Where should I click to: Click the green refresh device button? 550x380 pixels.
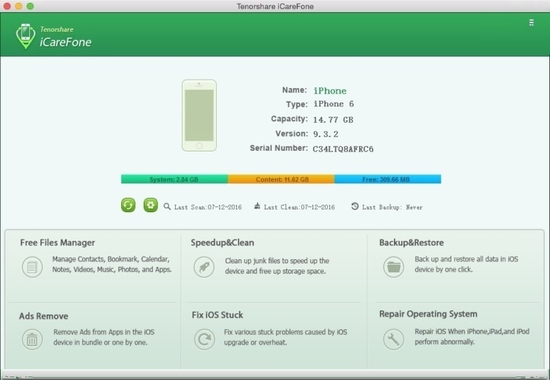tap(128, 205)
